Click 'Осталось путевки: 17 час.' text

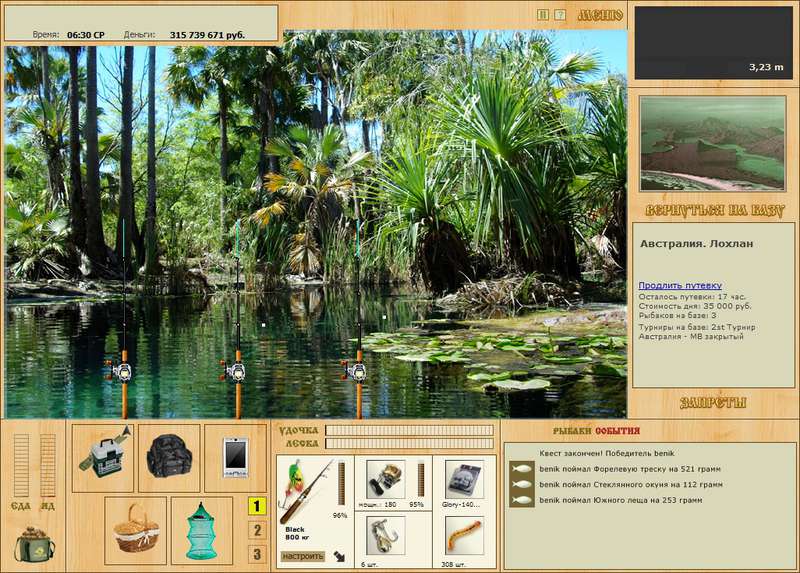click(x=692, y=297)
